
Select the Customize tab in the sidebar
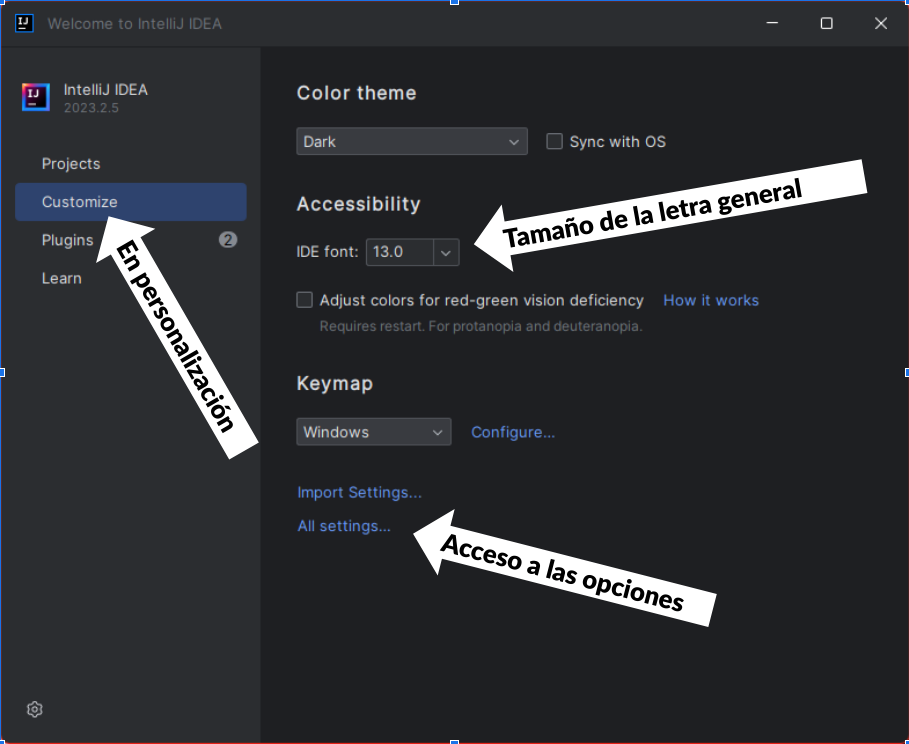coord(79,202)
